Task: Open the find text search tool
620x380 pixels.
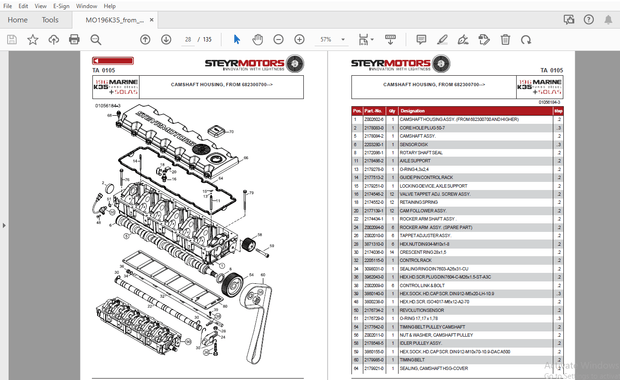Action: coord(95,40)
